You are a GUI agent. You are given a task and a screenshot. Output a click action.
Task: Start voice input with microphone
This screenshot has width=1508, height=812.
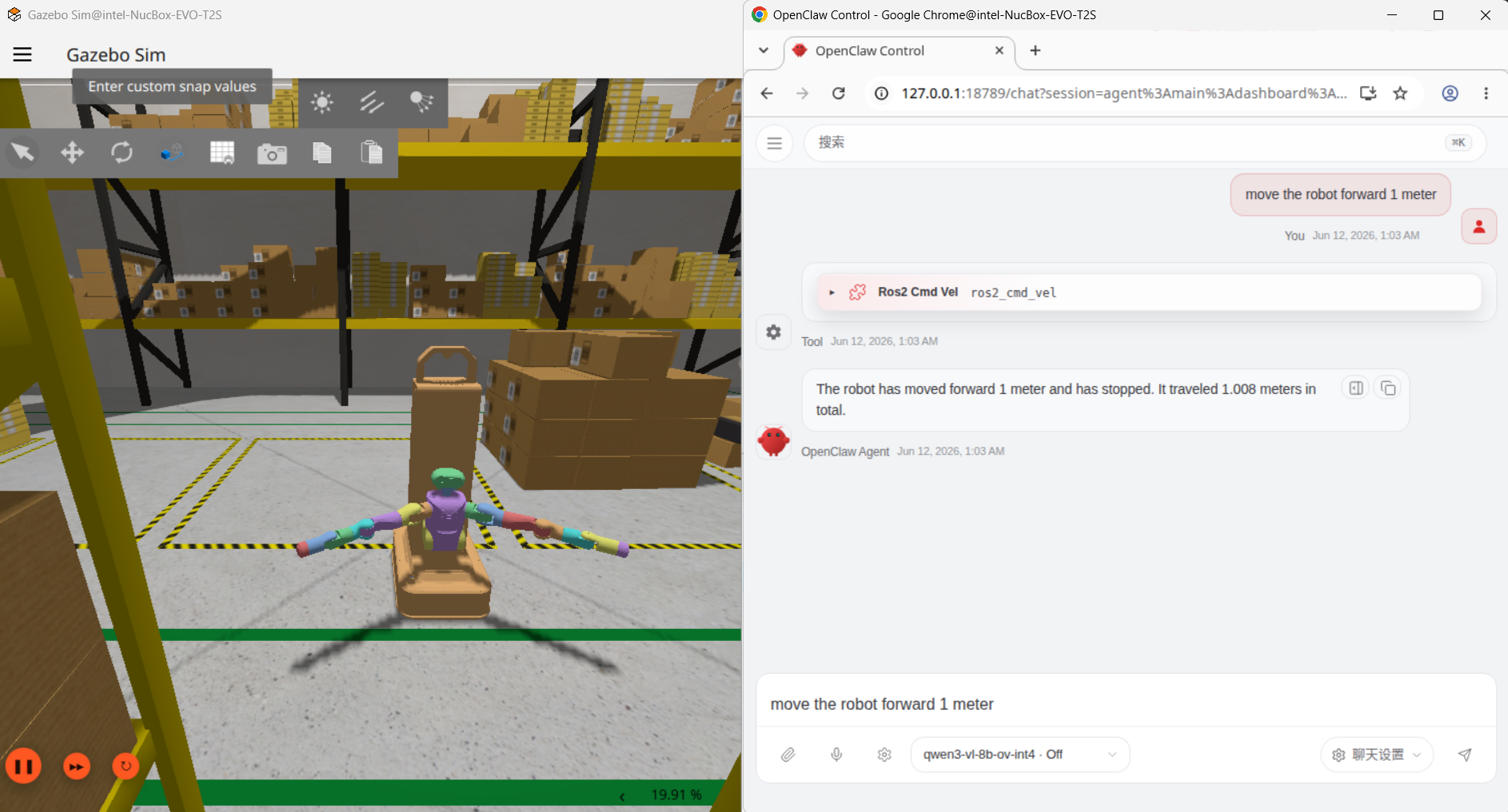[x=836, y=754]
